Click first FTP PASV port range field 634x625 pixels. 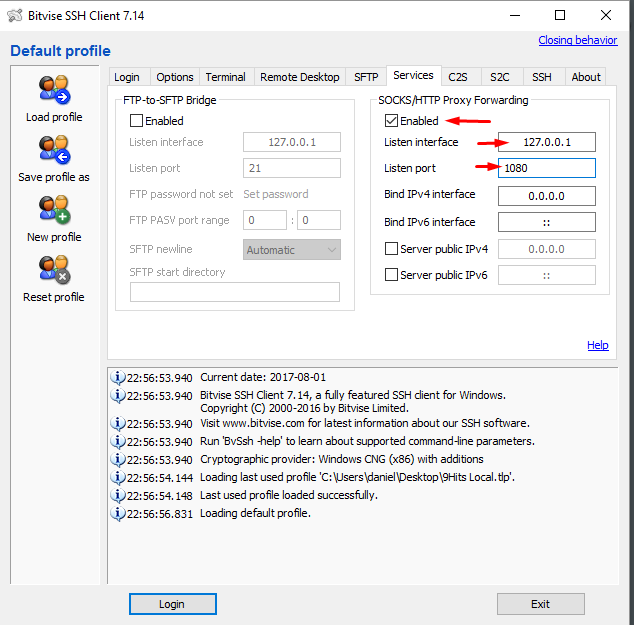point(265,220)
